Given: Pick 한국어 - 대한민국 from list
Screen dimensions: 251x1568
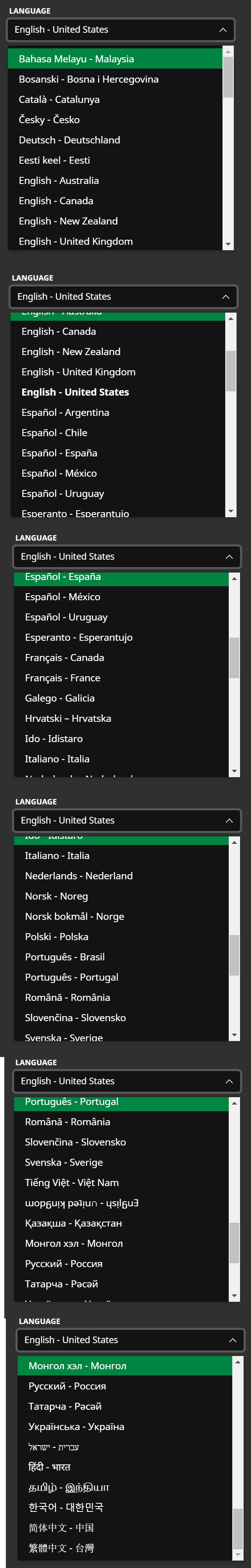Looking at the screenshot, I should [125, 1508].
